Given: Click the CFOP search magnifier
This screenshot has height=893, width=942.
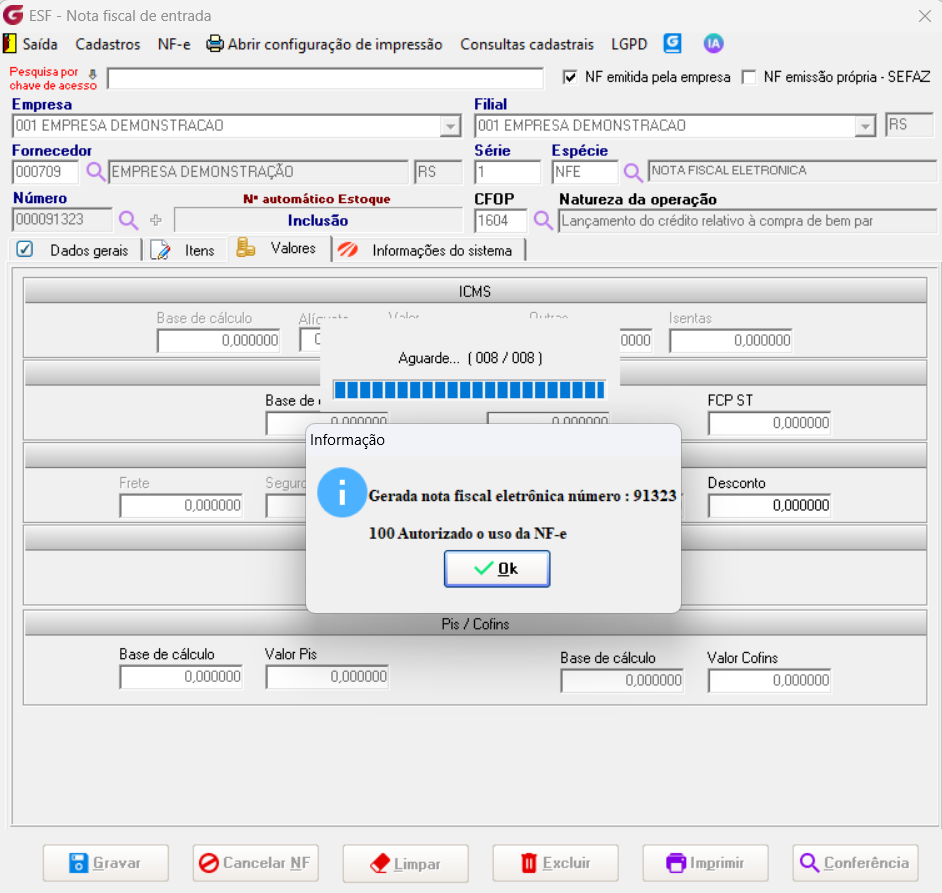Looking at the screenshot, I should (543, 221).
